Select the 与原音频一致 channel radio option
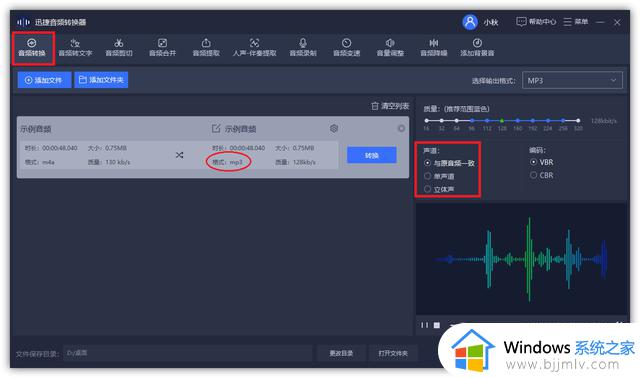Image resolution: width=640 pixels, height=378 pixels. [427, 163]
